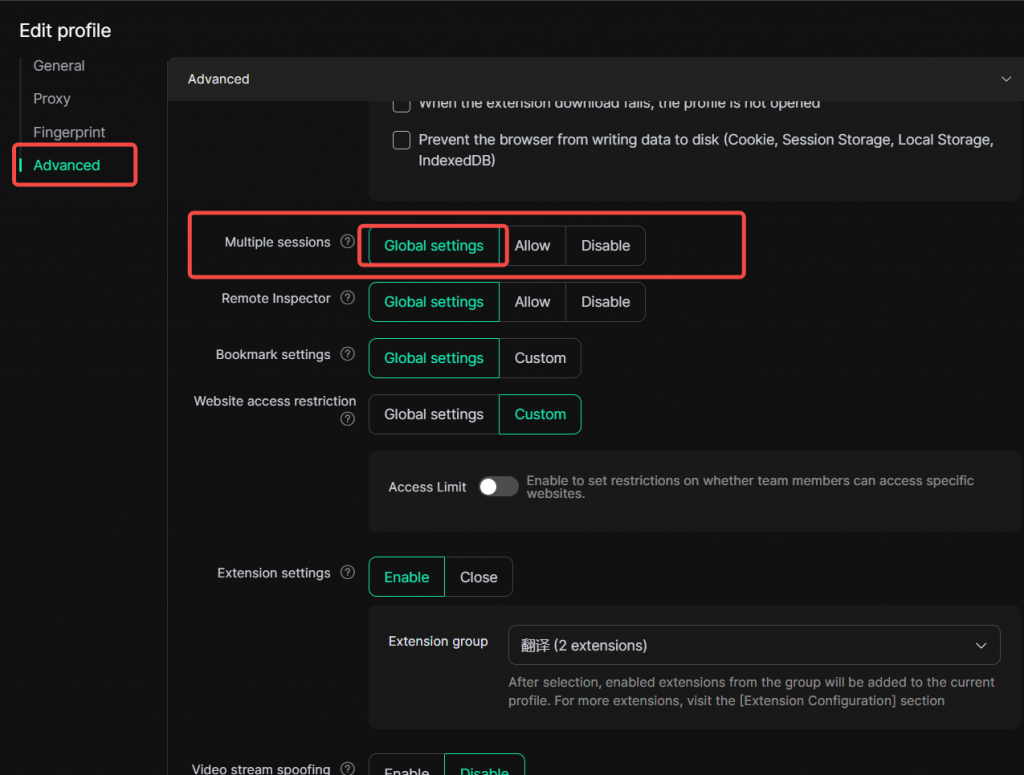This screenshot has width=1024, height=775.
Task: Choose Enable for Extension settings
Action: (406, 577)
